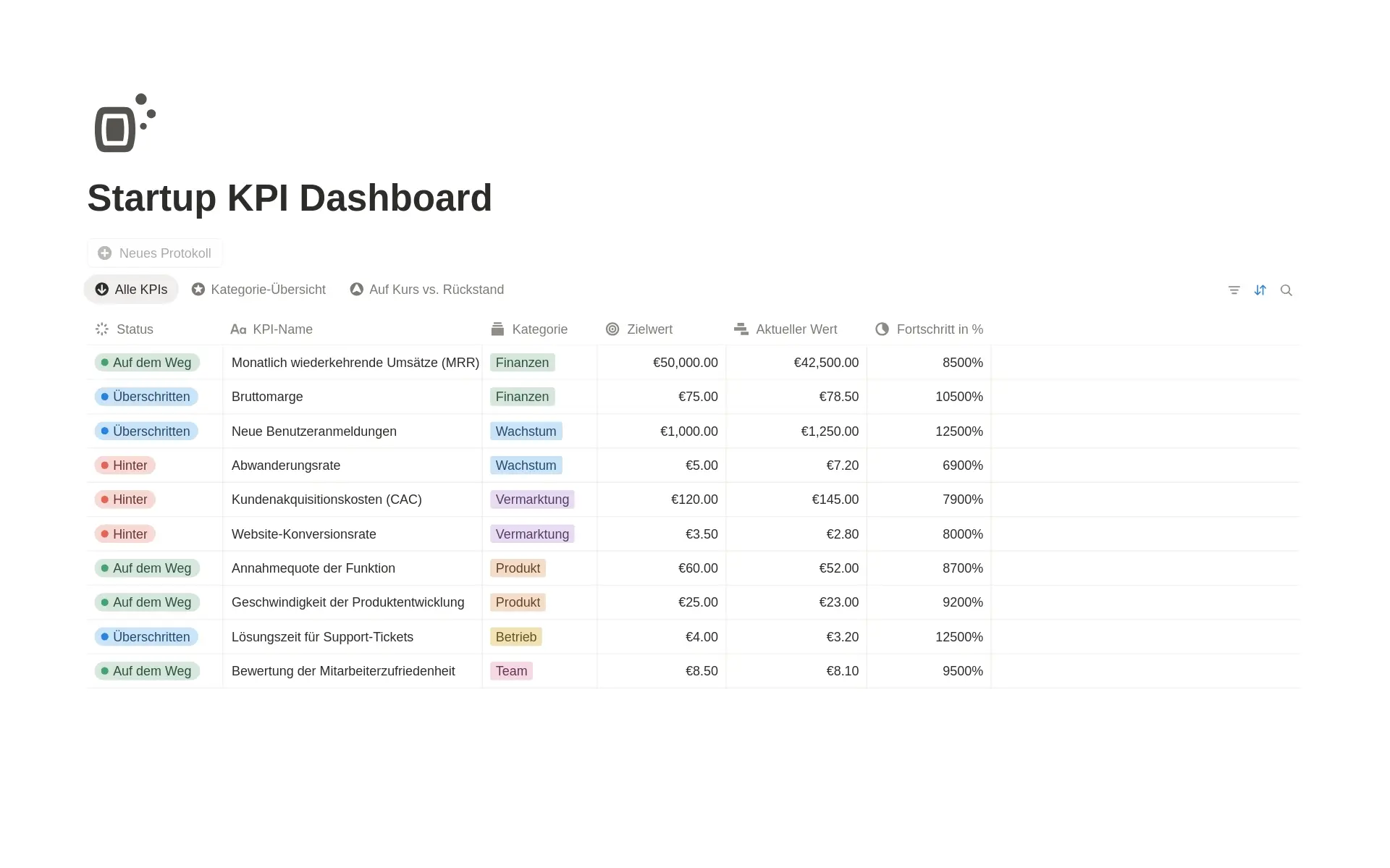Viewport: 1390px width, 868px height.
Task: Click the Zielwert target icon
Action: (x=612, y=329)
